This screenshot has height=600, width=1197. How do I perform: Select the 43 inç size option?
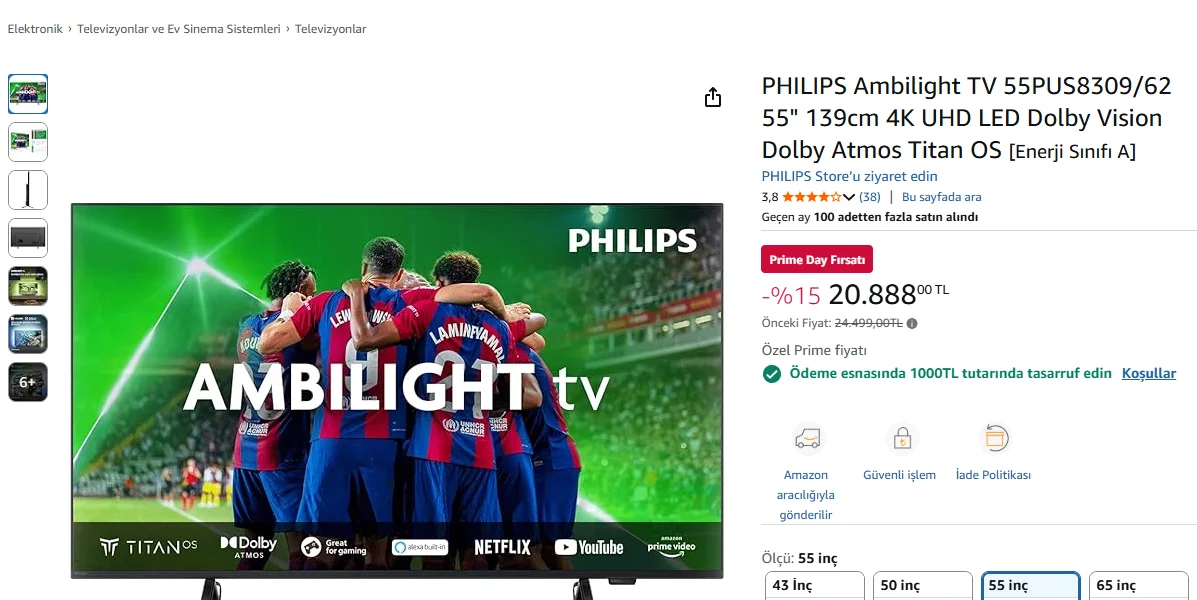click(x=815, y=586)
